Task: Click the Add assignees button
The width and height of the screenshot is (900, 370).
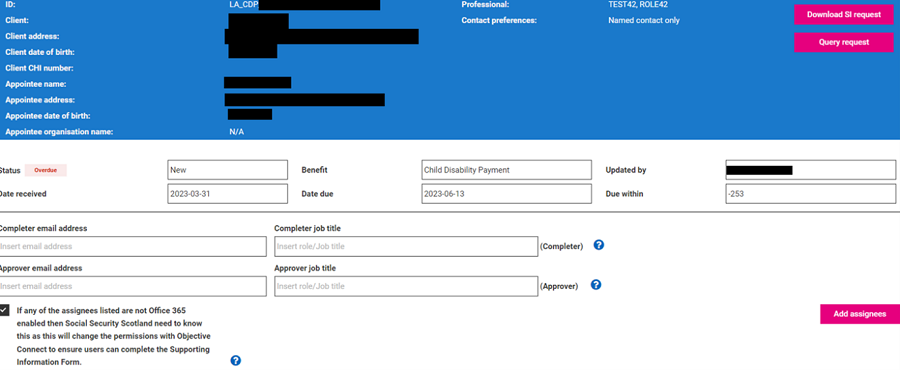Action: (859, 314)
